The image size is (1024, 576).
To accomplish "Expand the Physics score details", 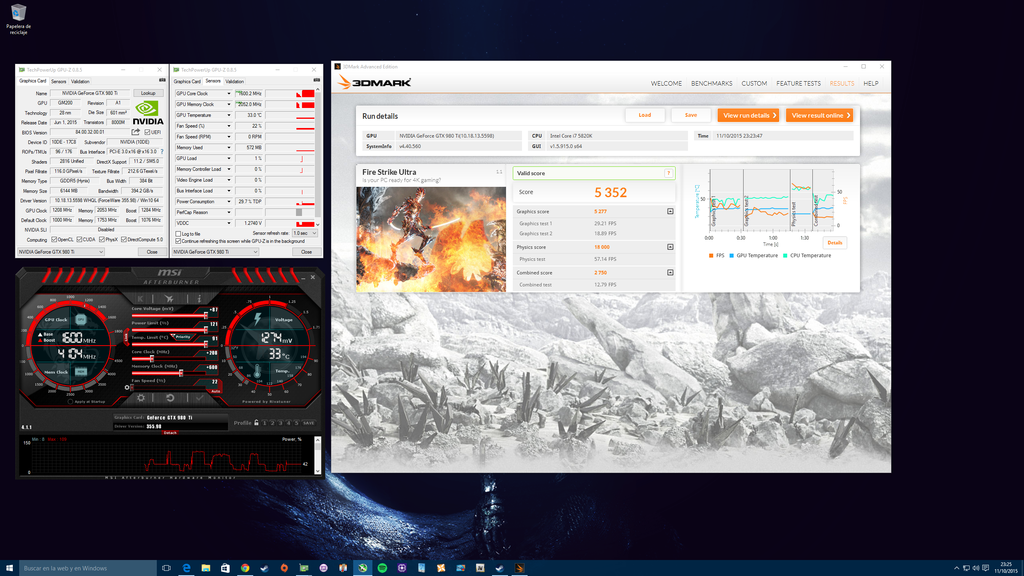I will pyautogui.click(x=670, y=247).
